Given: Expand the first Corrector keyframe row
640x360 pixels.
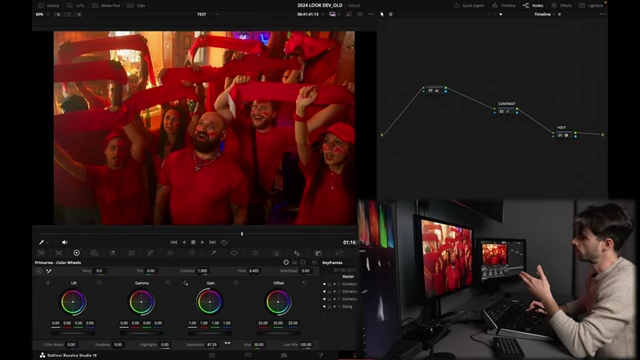Looking at the screenshot, I should (339, 284).
